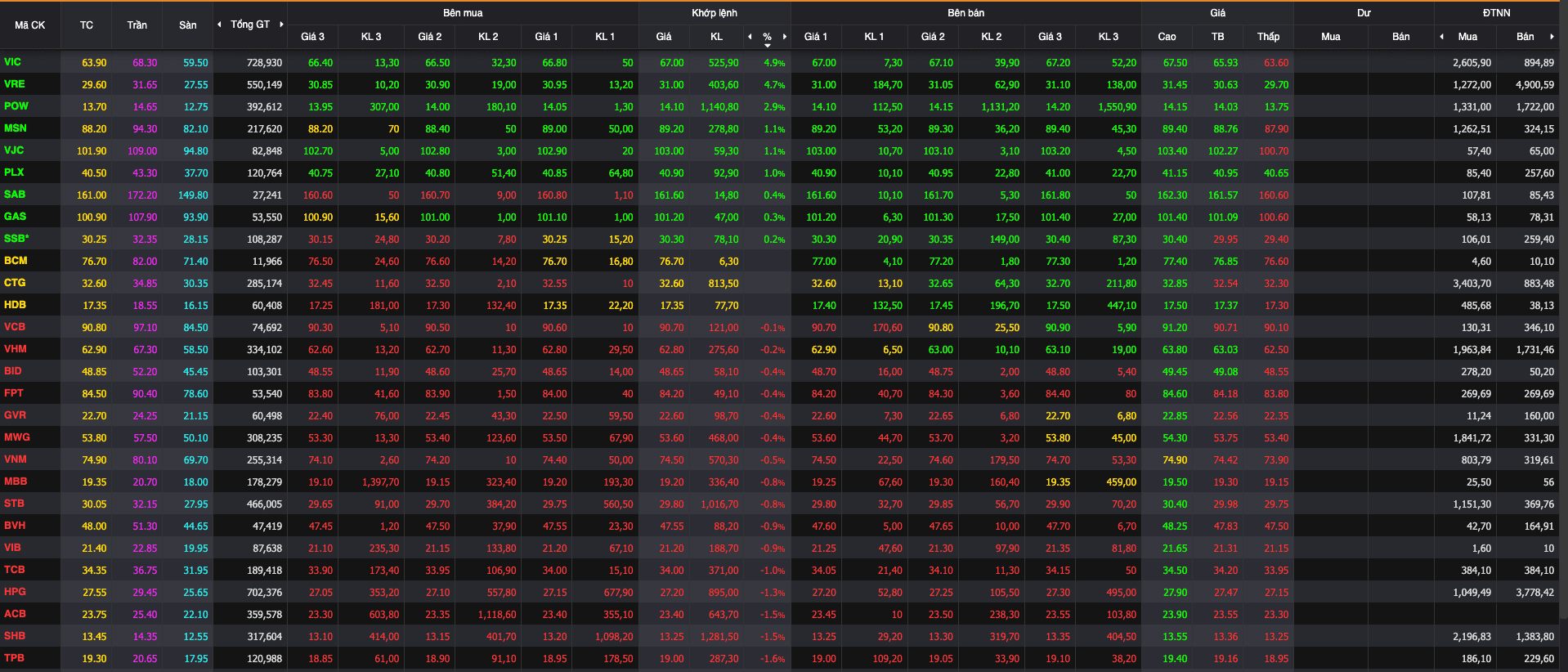Open the SSB* stock ticker
Viewport: 1568px width, 672px height.
click(16, 239)
